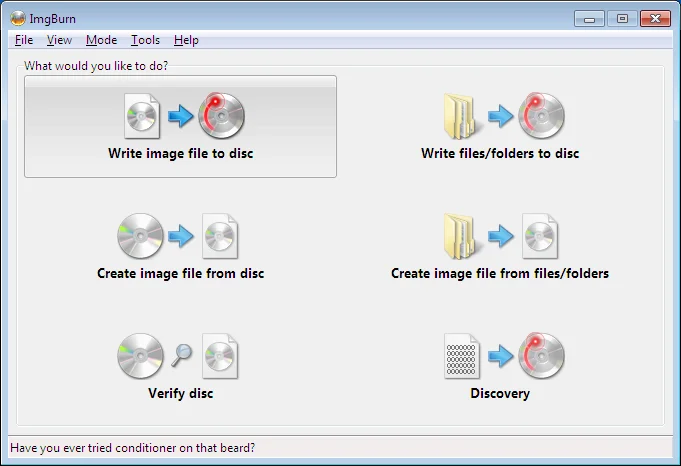The height and width of the screenshot is (466, 681).
Task: Select 'Create image file from files/folders' text
Action: pyautogui.click(x=500, y=273)
